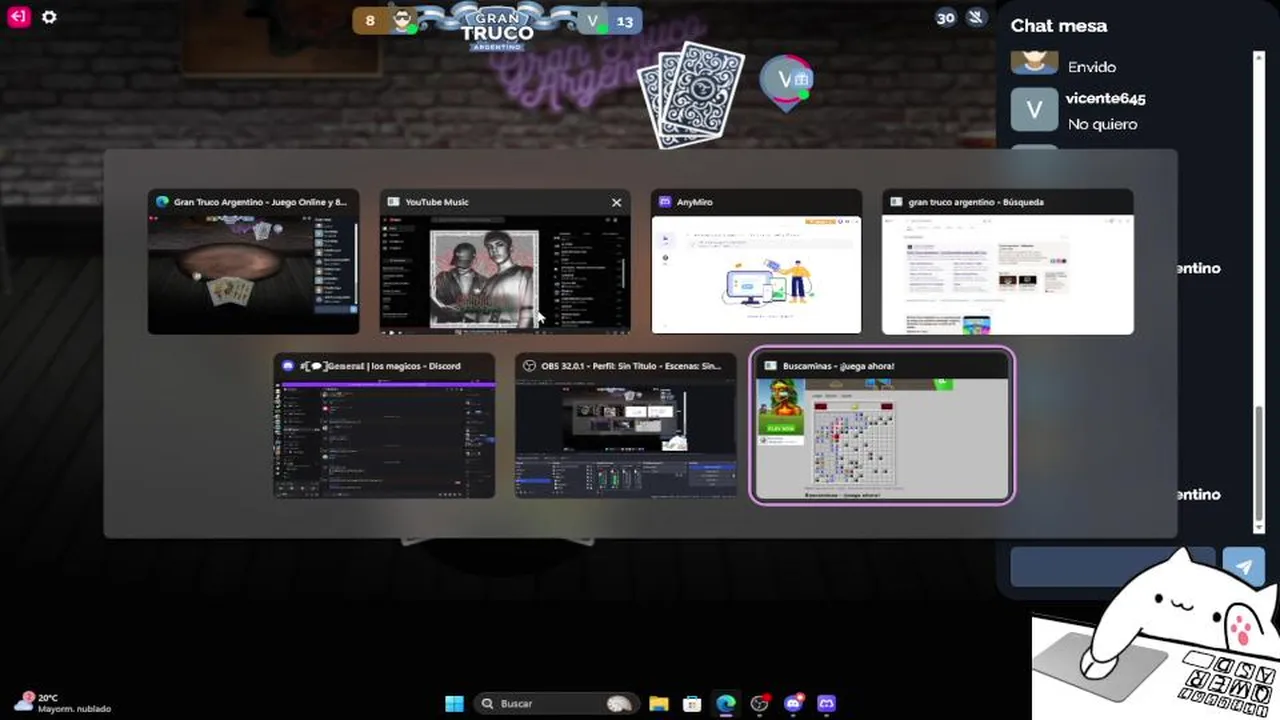The image size is (1280, 720).
Task: Click the opponent V avatar with gift icon
Action: click(786, 80)
